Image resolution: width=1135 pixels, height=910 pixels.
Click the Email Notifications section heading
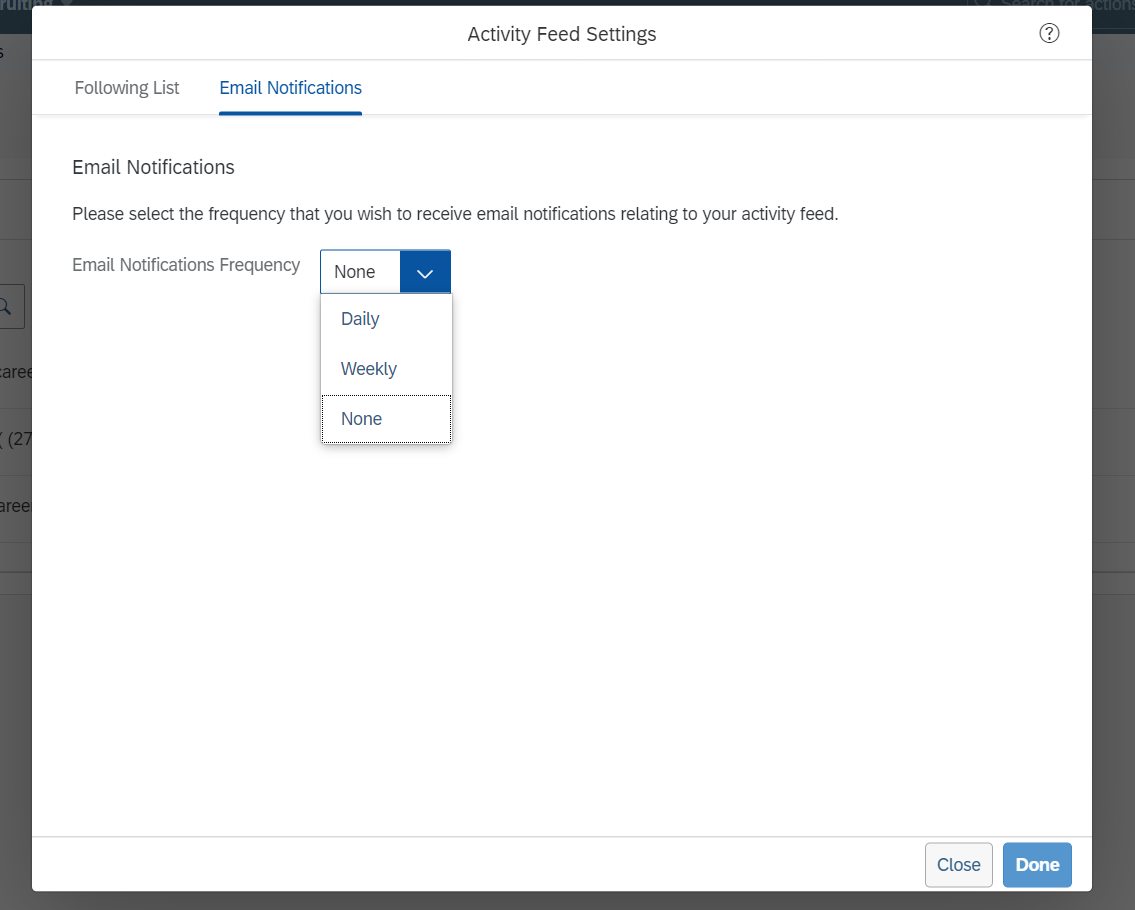tap(153, 167)
